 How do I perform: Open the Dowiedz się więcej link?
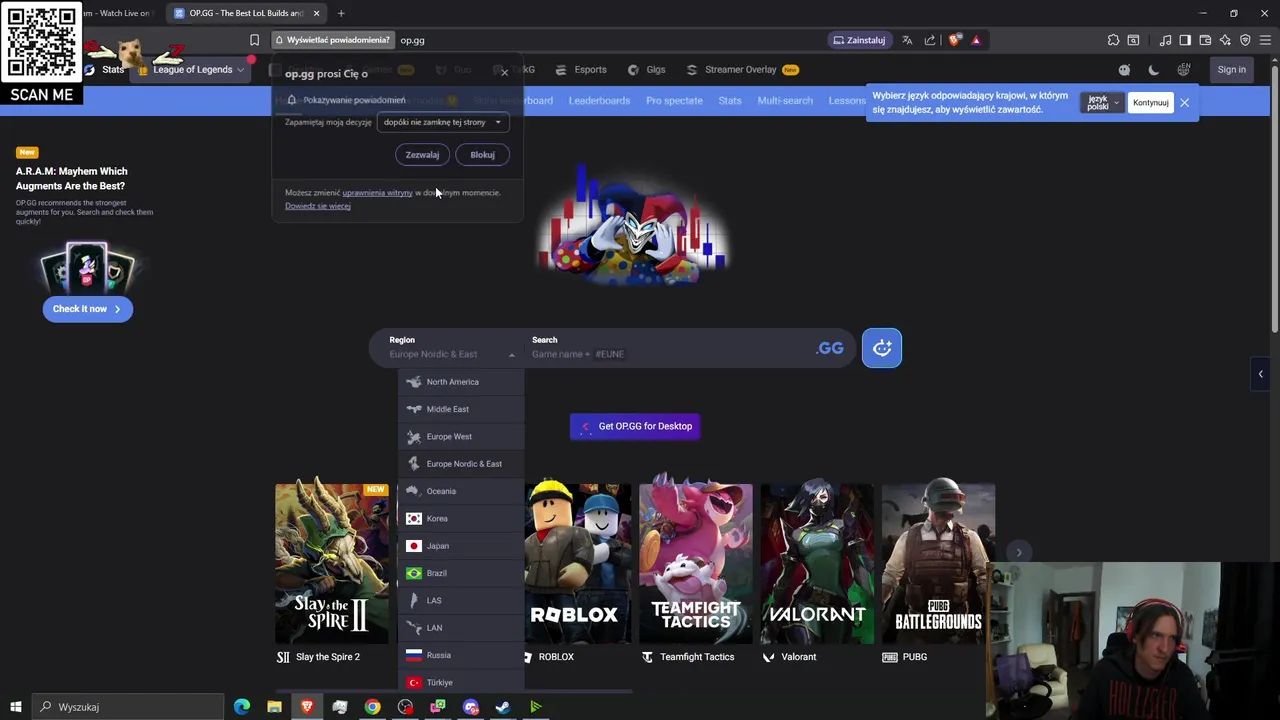[318, 206]
